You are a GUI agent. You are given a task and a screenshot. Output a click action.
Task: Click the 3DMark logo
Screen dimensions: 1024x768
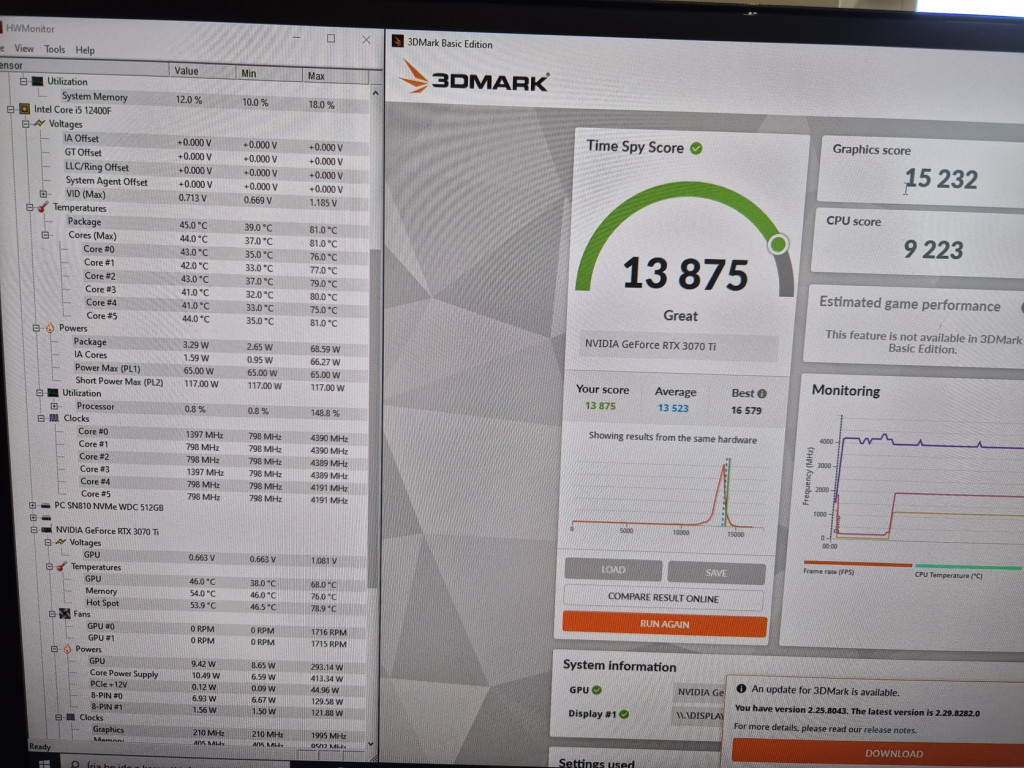[x=474, y=78]
